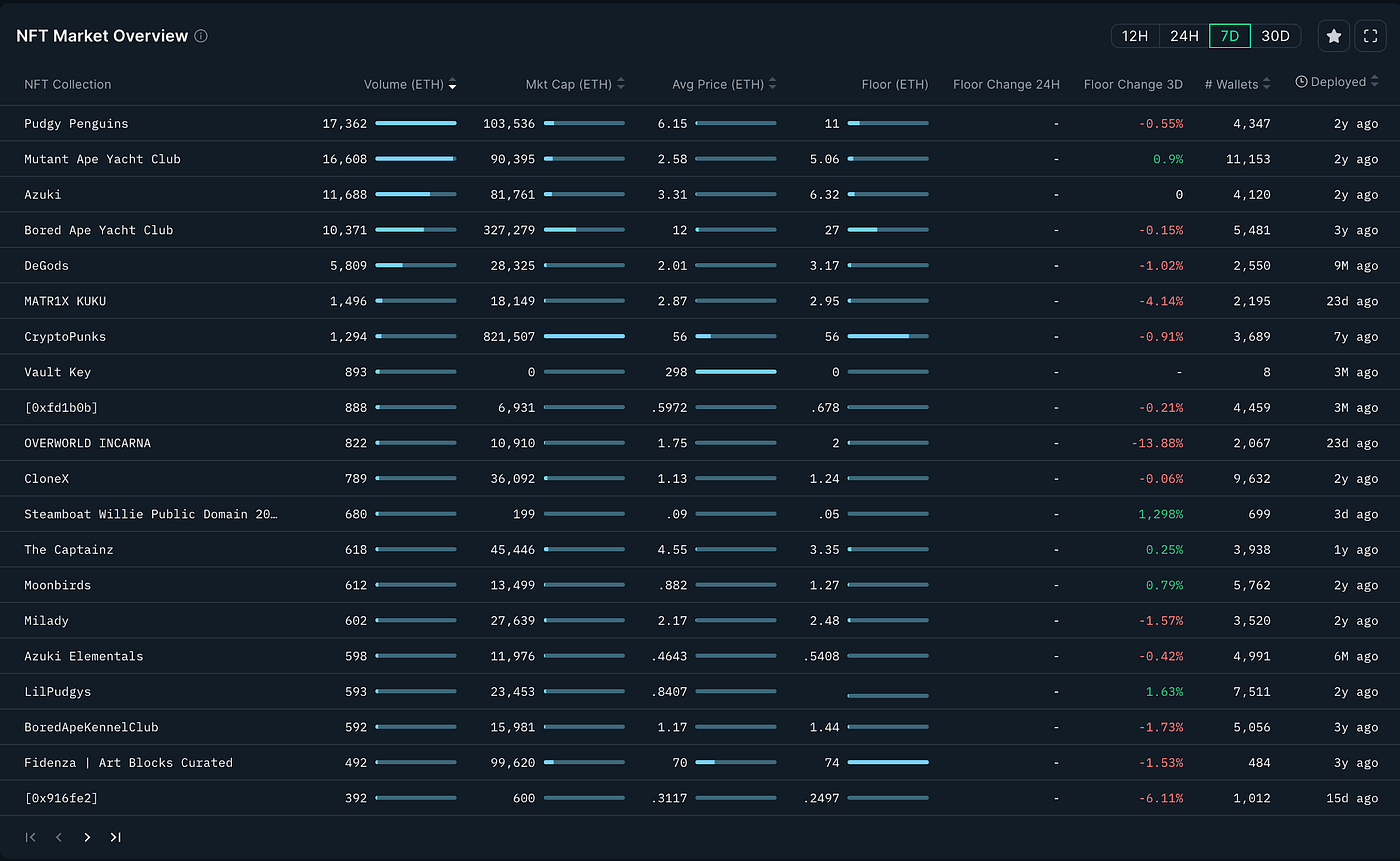Click the Floor Change 24H header
The image size is (1400, 861).
pyautogui.click(x=1006, y=85)
